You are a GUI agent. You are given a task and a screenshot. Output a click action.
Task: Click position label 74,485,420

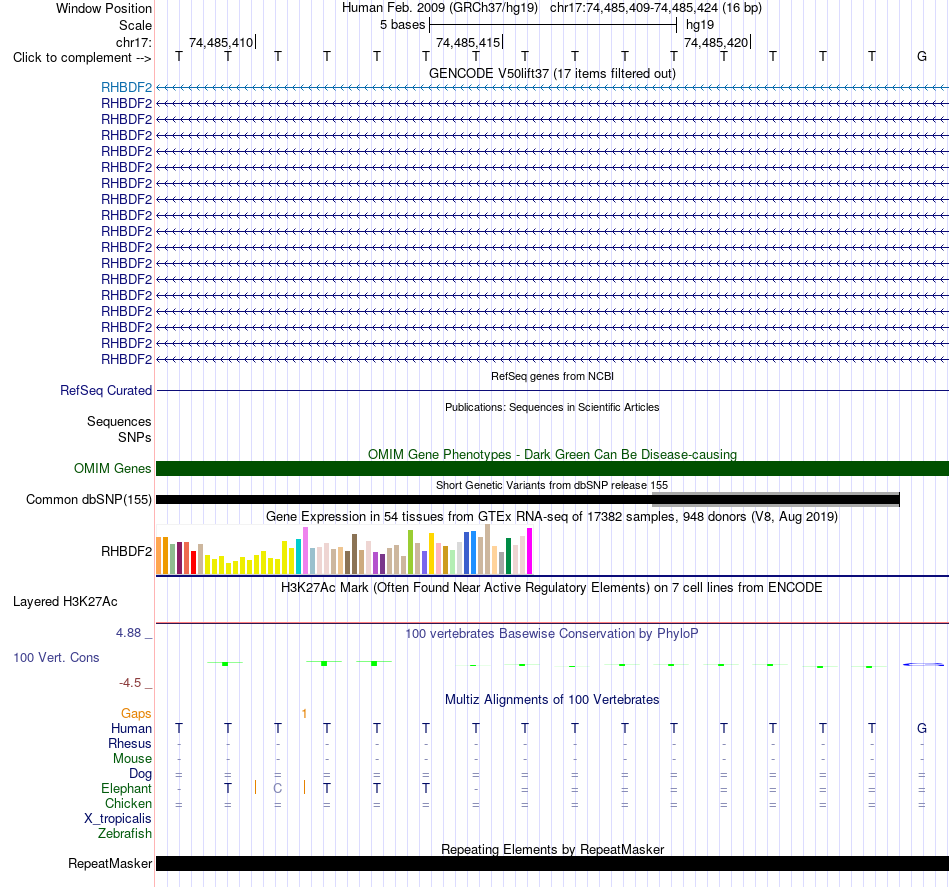[x=716, y=42]
